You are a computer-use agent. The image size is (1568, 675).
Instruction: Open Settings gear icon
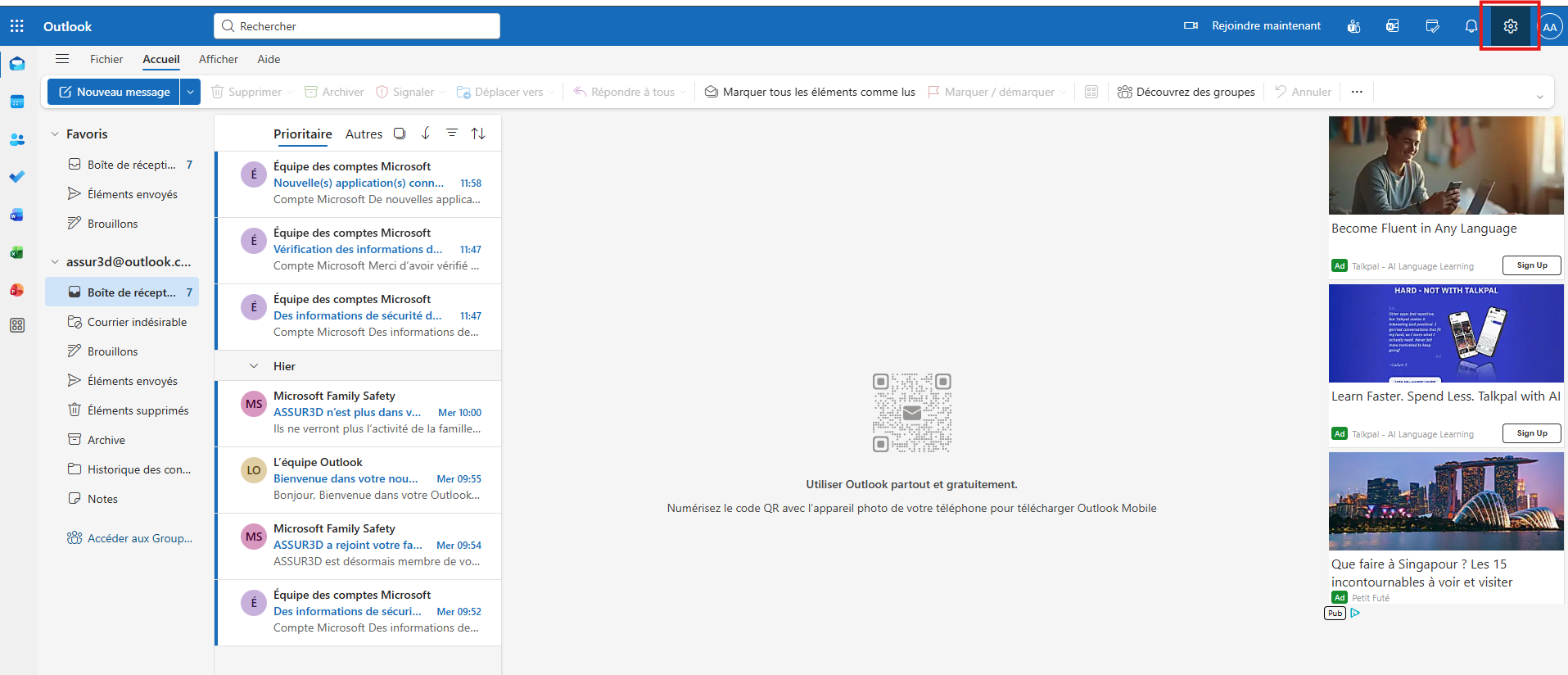(x=1511, y=26)
